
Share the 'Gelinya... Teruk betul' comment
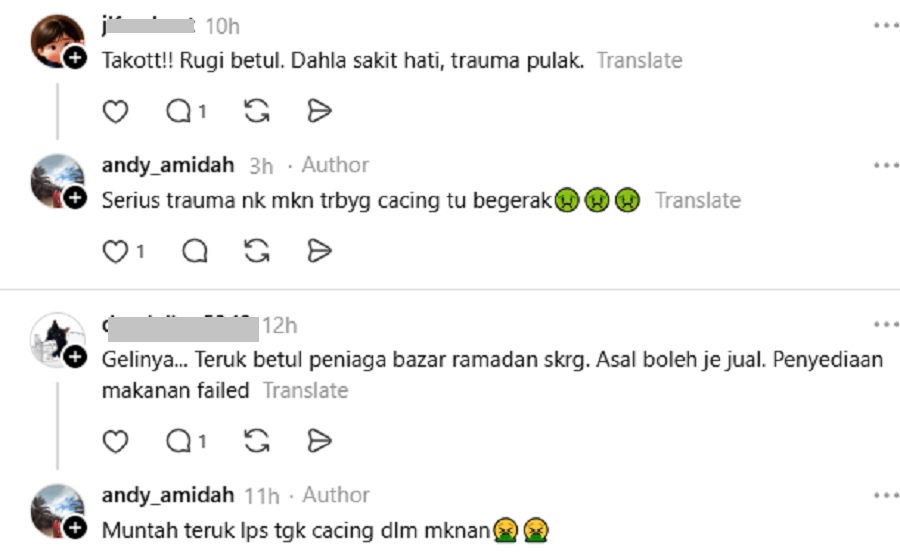(319, 441)
